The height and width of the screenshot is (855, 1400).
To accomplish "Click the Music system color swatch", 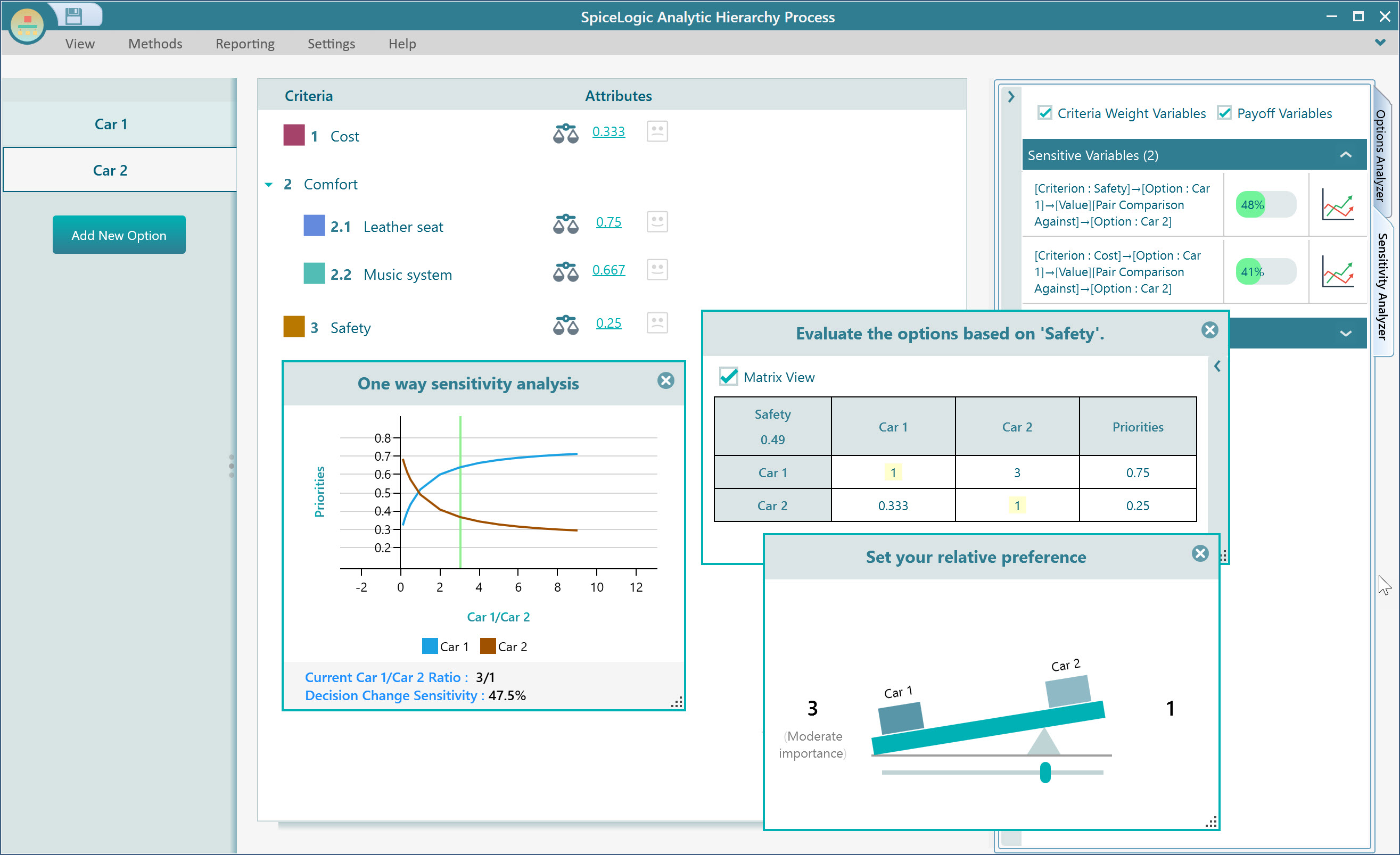I will (x=314, y=273).
